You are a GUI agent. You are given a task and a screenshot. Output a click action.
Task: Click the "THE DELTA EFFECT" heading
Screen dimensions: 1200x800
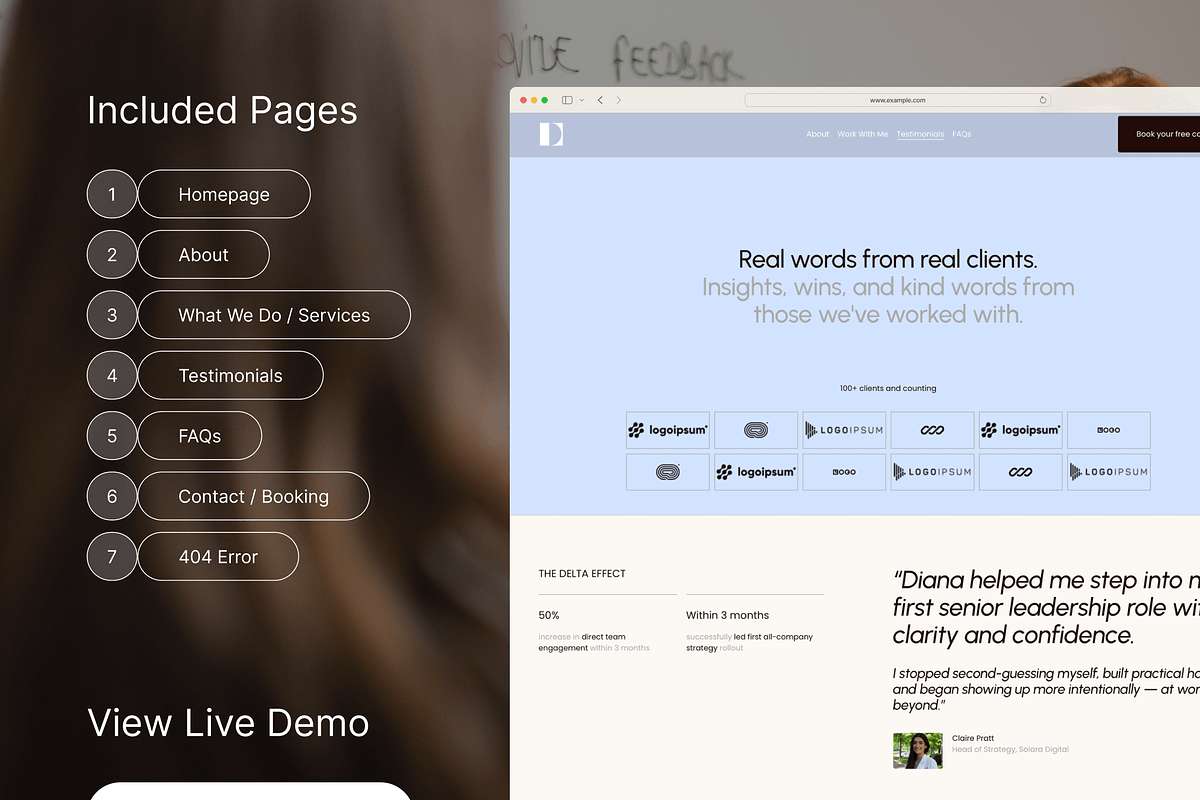tap(582, 574)
